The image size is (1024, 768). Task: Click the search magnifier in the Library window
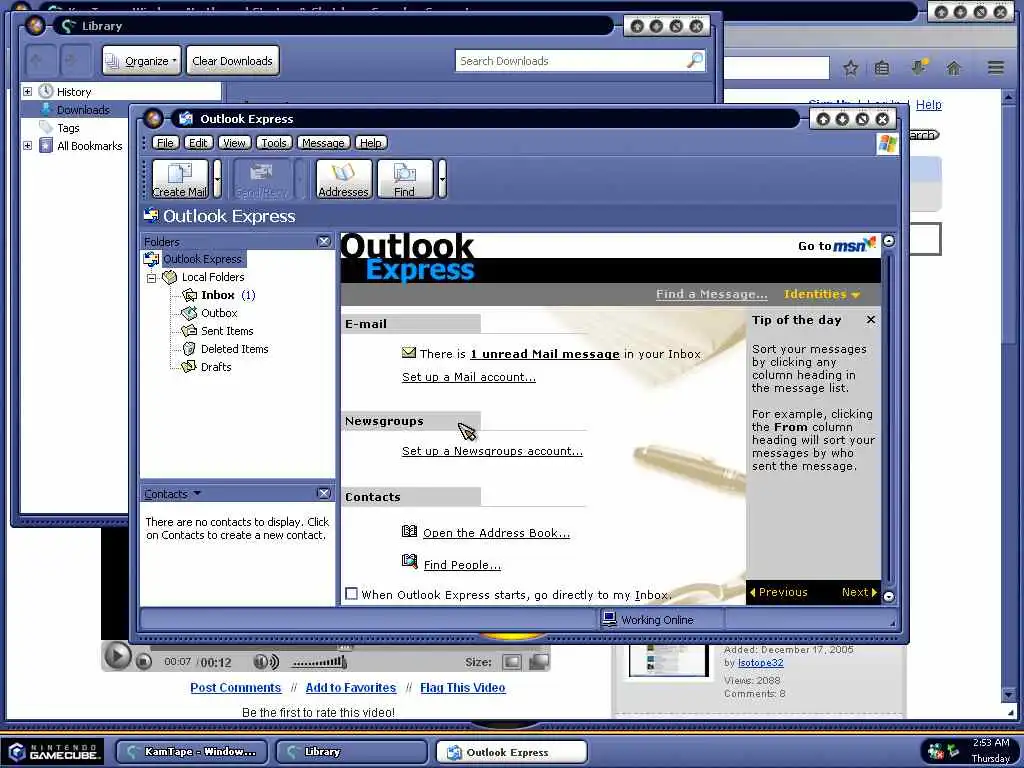(695, 61)
